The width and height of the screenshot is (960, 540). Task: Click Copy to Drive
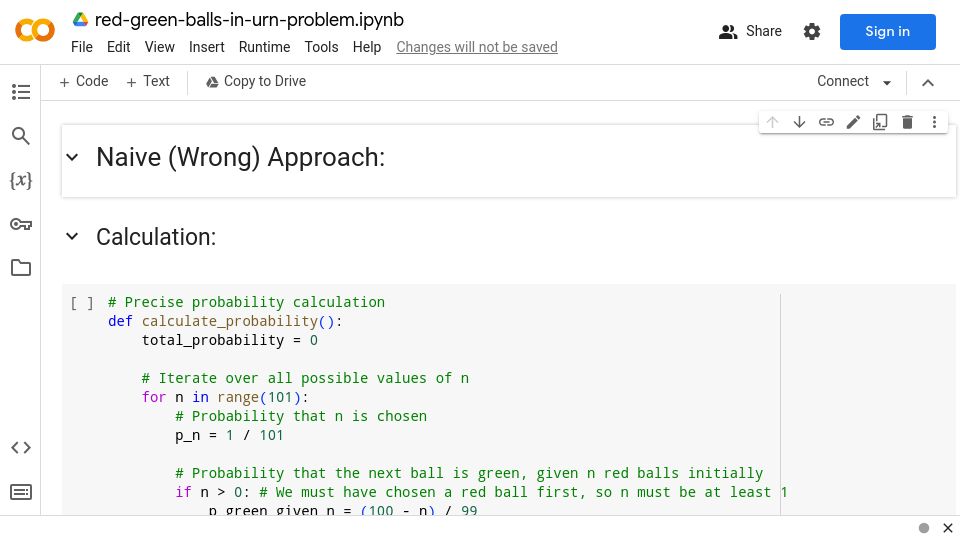click(x=256, y=81)
